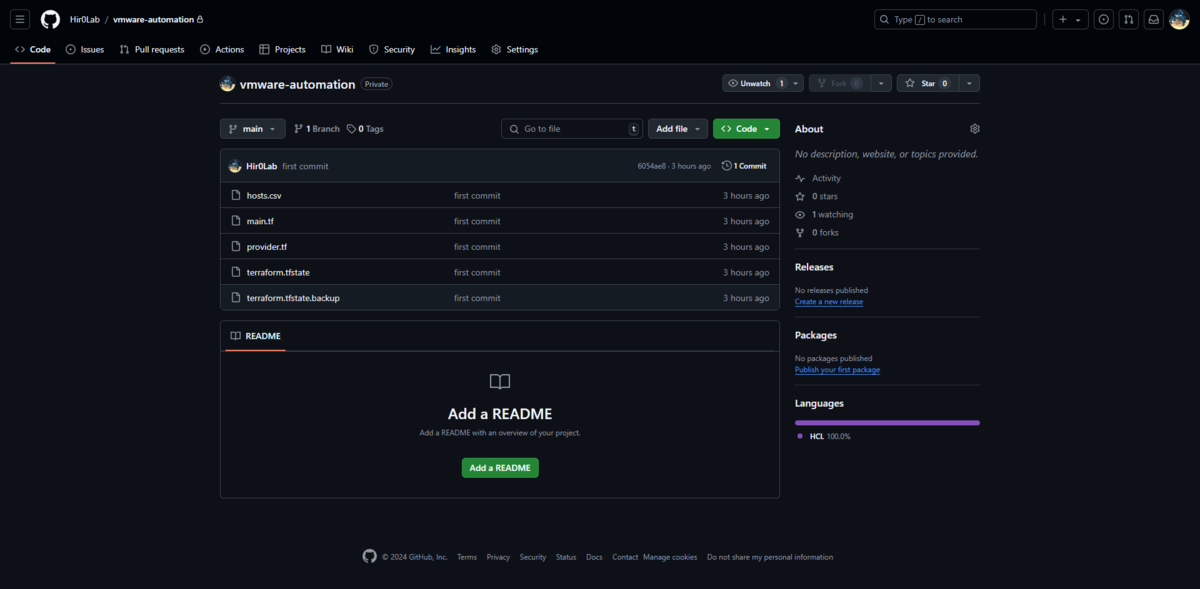Switch to the Issues tab
Viewport: 1200px width, 589px height.
tap(85, 49)
